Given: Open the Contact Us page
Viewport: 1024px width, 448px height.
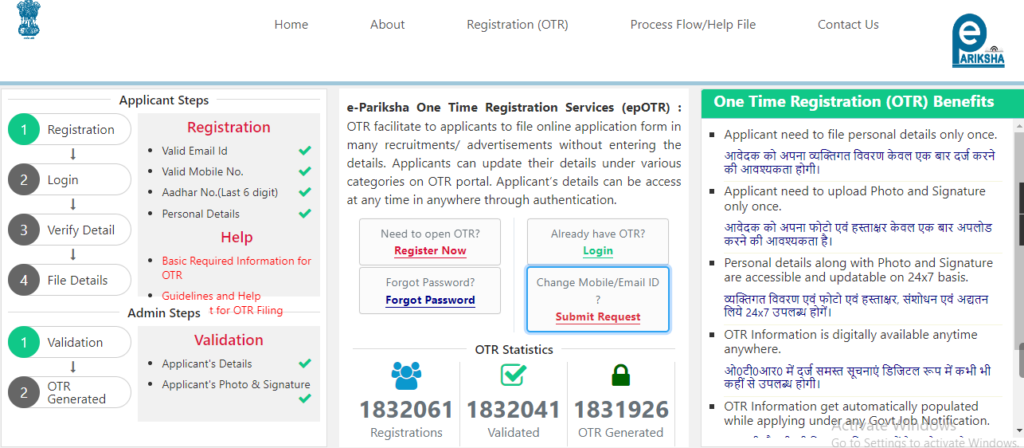Looking at the screenshot, I should point(848,25).
